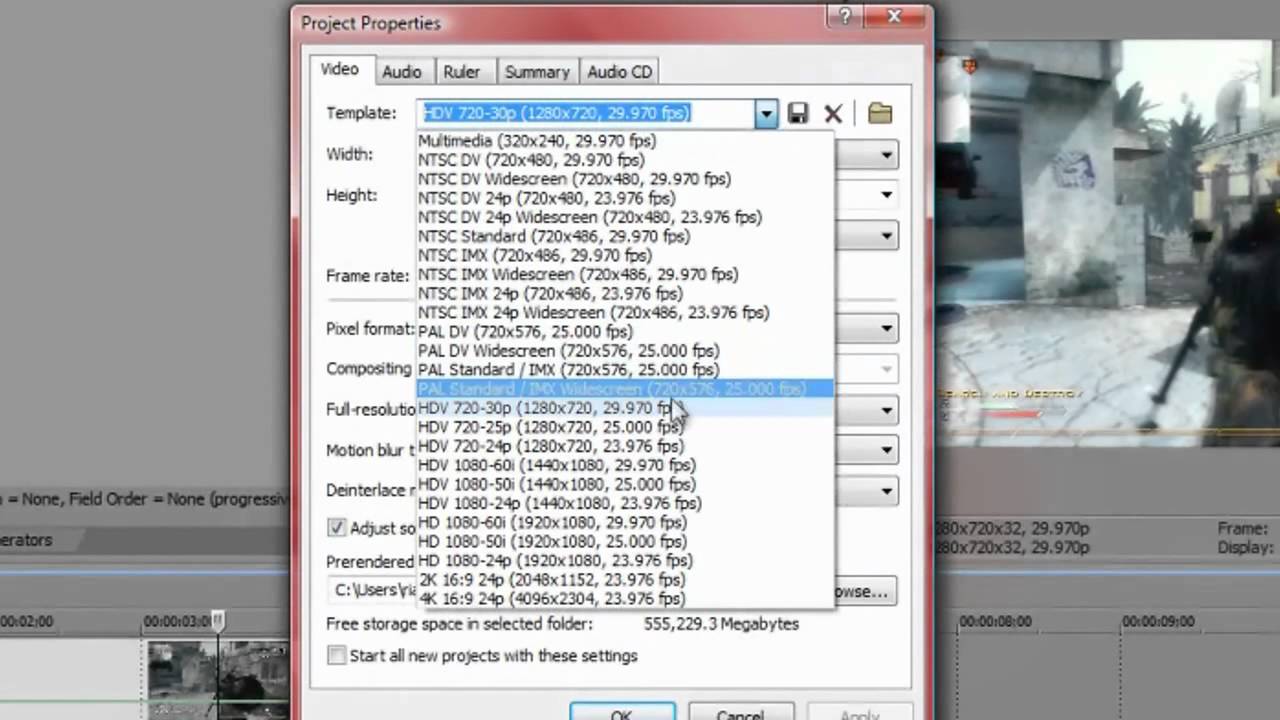Pick NTSC DV 24p (720x480, 23.976 fps)
This screenshot has width=1280, height=720.
click(x=624, y=198)
